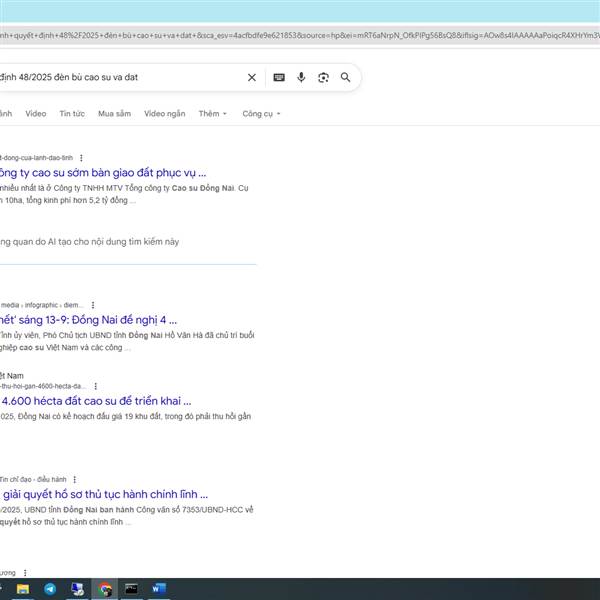This screenshot has width=600, height=600.
Task: Open the terminal window from the taskbar
Action: tap(132, 589)
